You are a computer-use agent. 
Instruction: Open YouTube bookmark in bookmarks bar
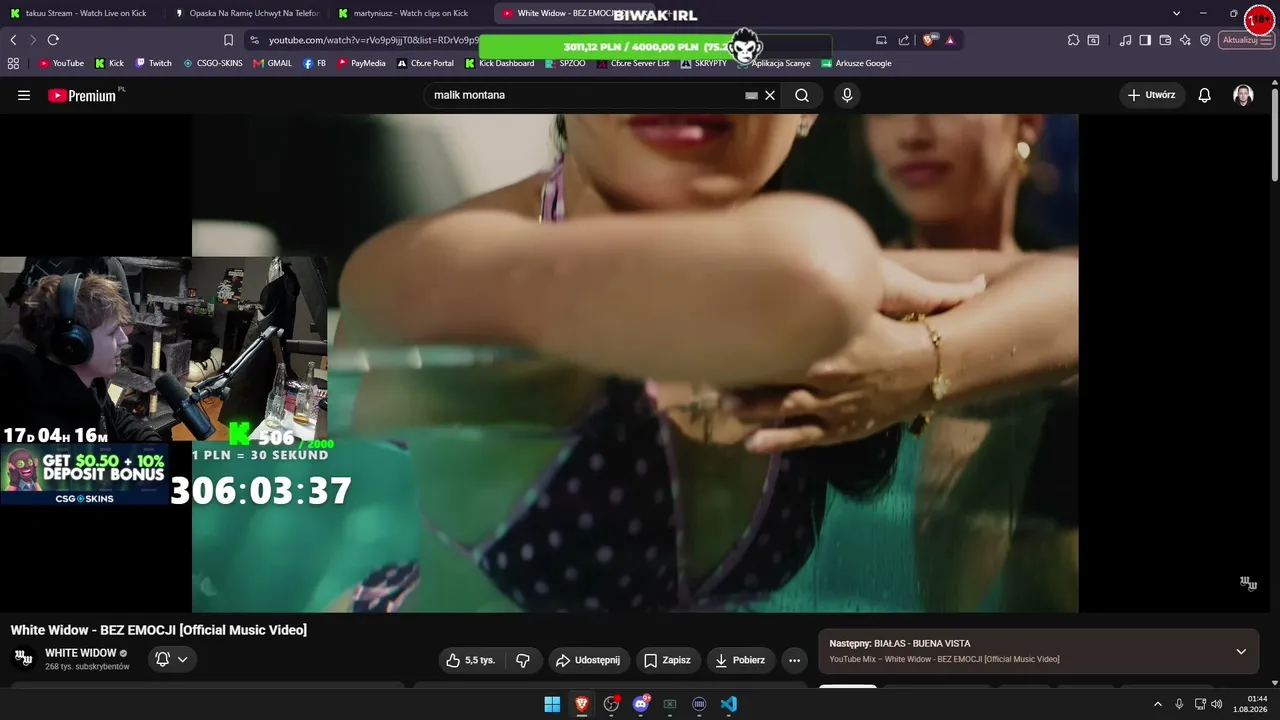coord(61,63)
